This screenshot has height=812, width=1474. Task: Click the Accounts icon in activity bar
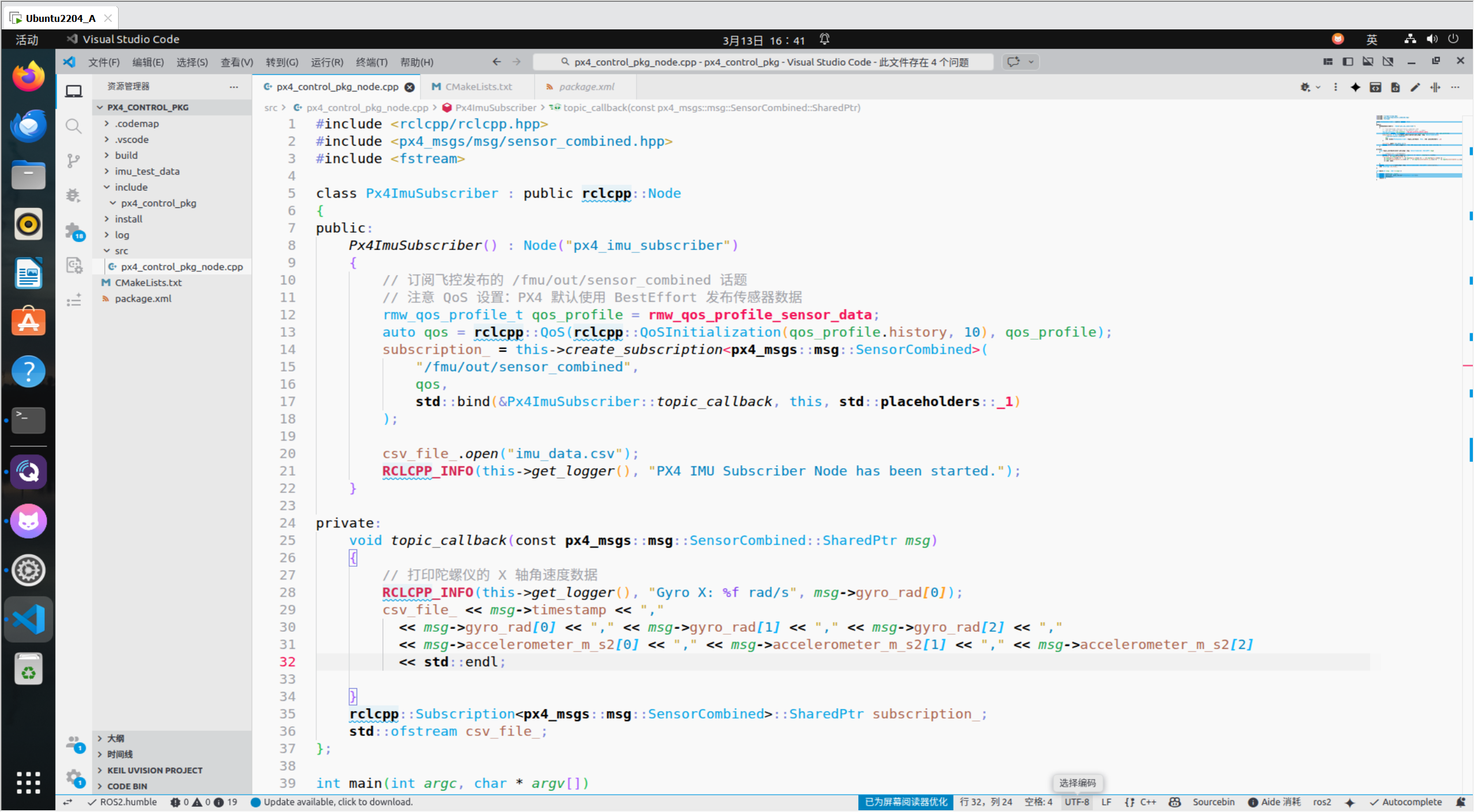(x=74, y=743)
